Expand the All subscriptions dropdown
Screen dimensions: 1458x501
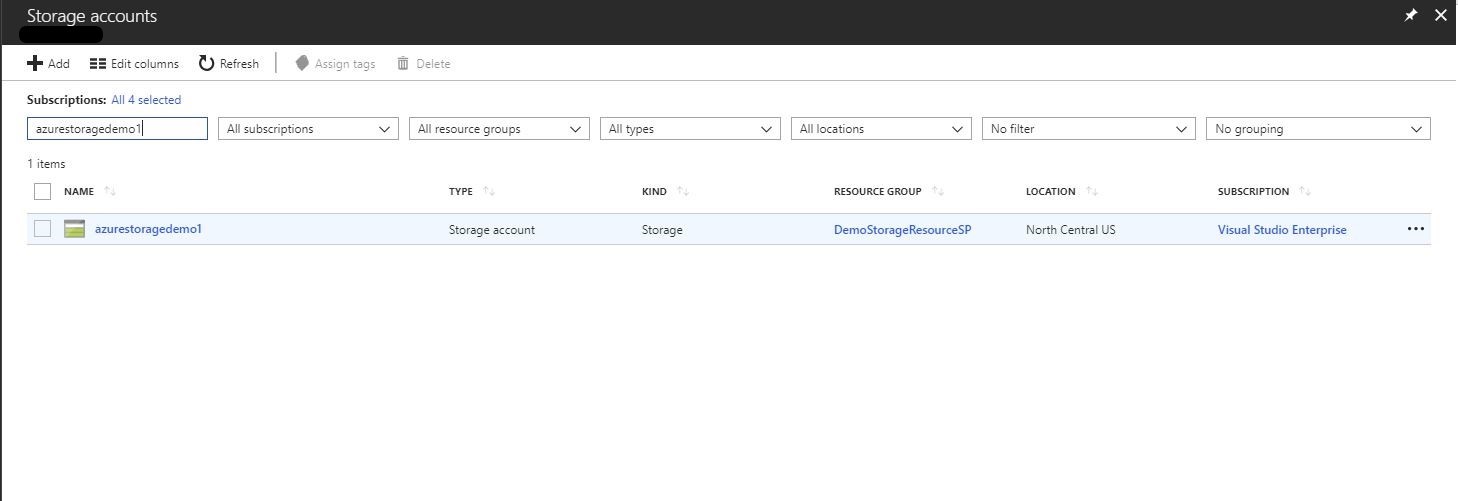pyautogui.click(x=308, y=129)
